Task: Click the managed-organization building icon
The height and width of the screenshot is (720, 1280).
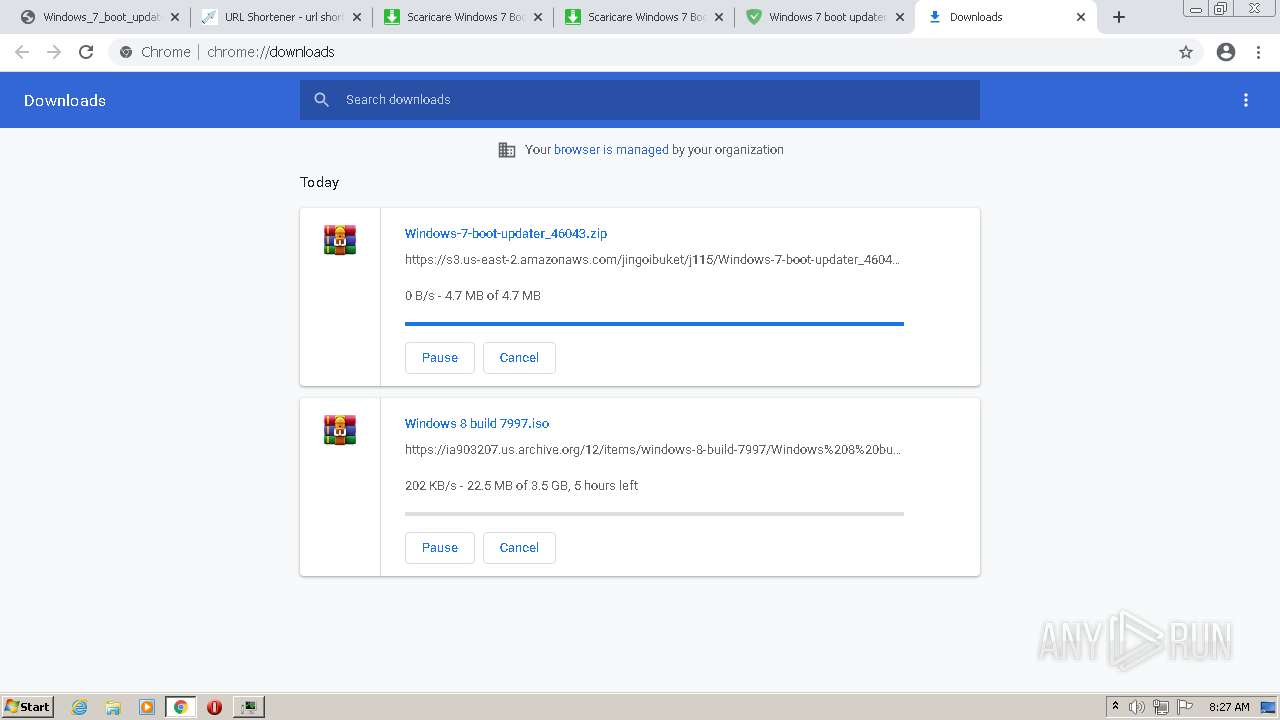Action: click(507, 150)
